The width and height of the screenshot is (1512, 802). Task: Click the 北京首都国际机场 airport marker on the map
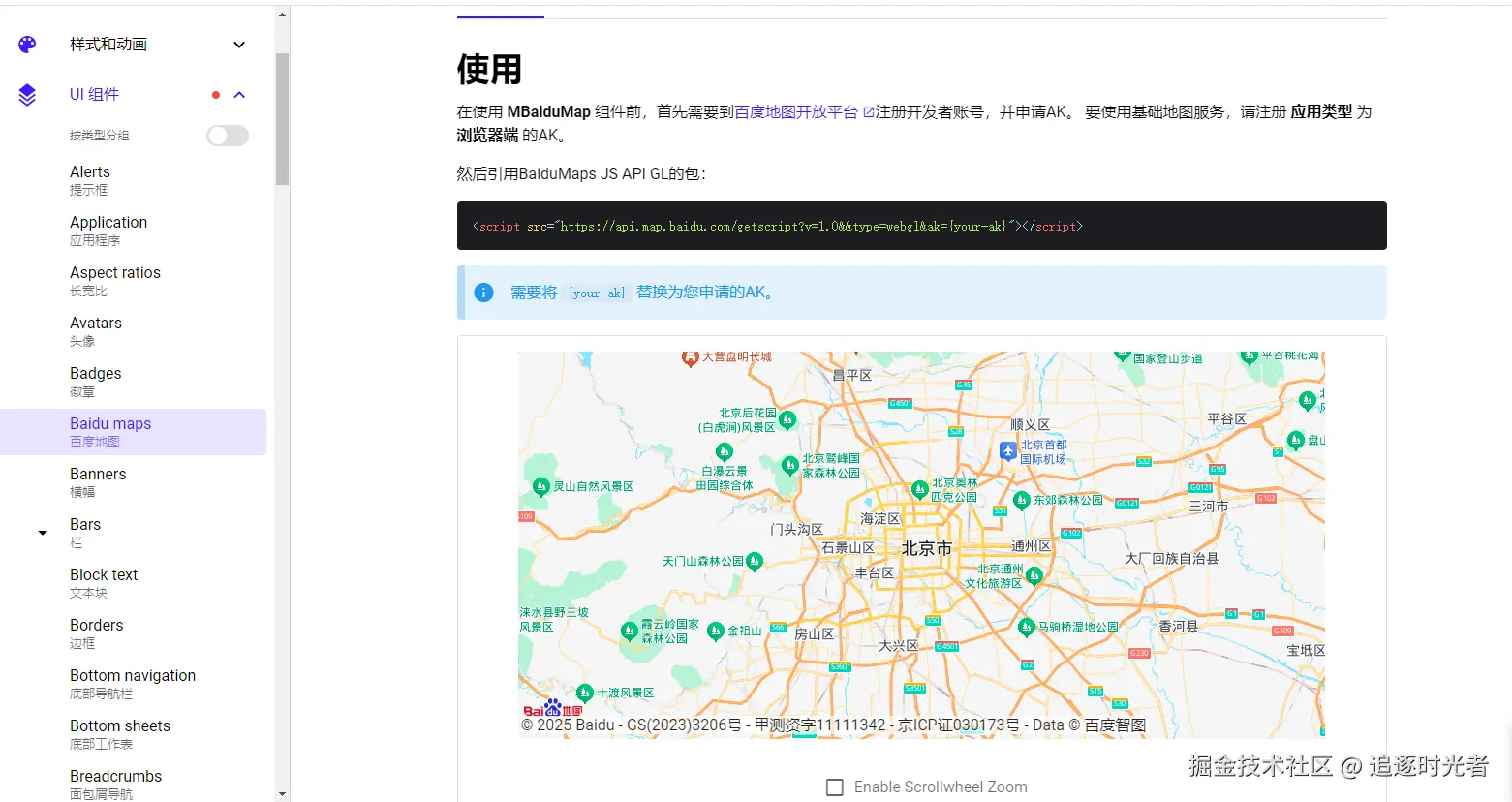click(x=1008, y=451)
